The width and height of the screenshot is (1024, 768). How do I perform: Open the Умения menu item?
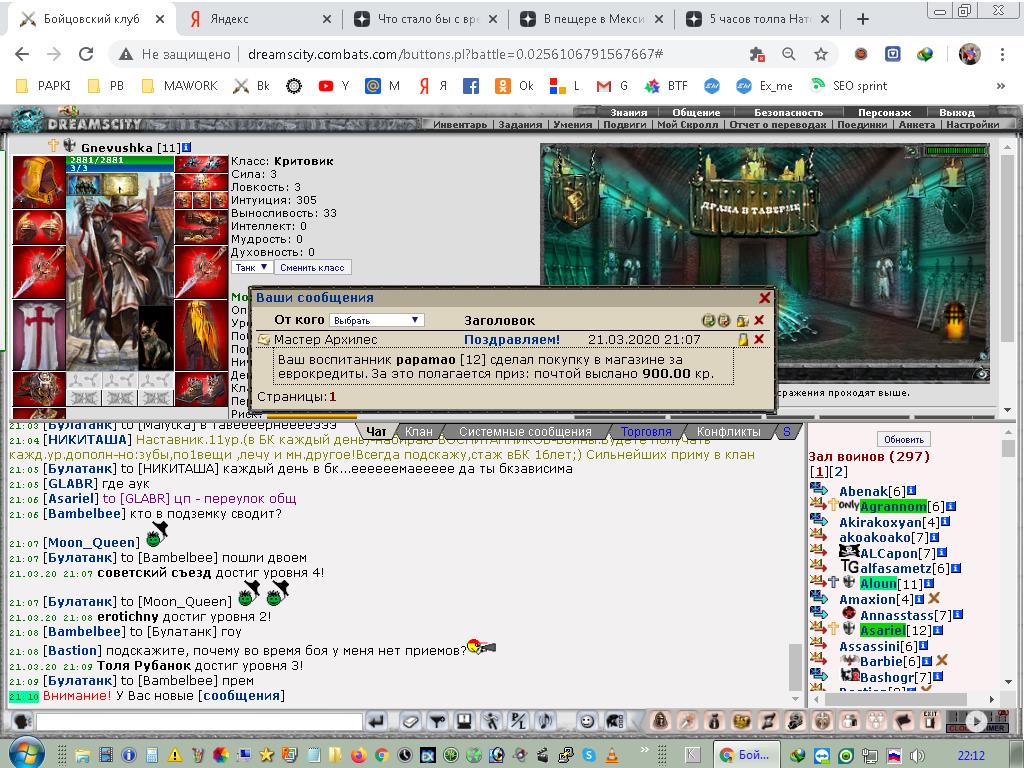(x=573, y=124)
